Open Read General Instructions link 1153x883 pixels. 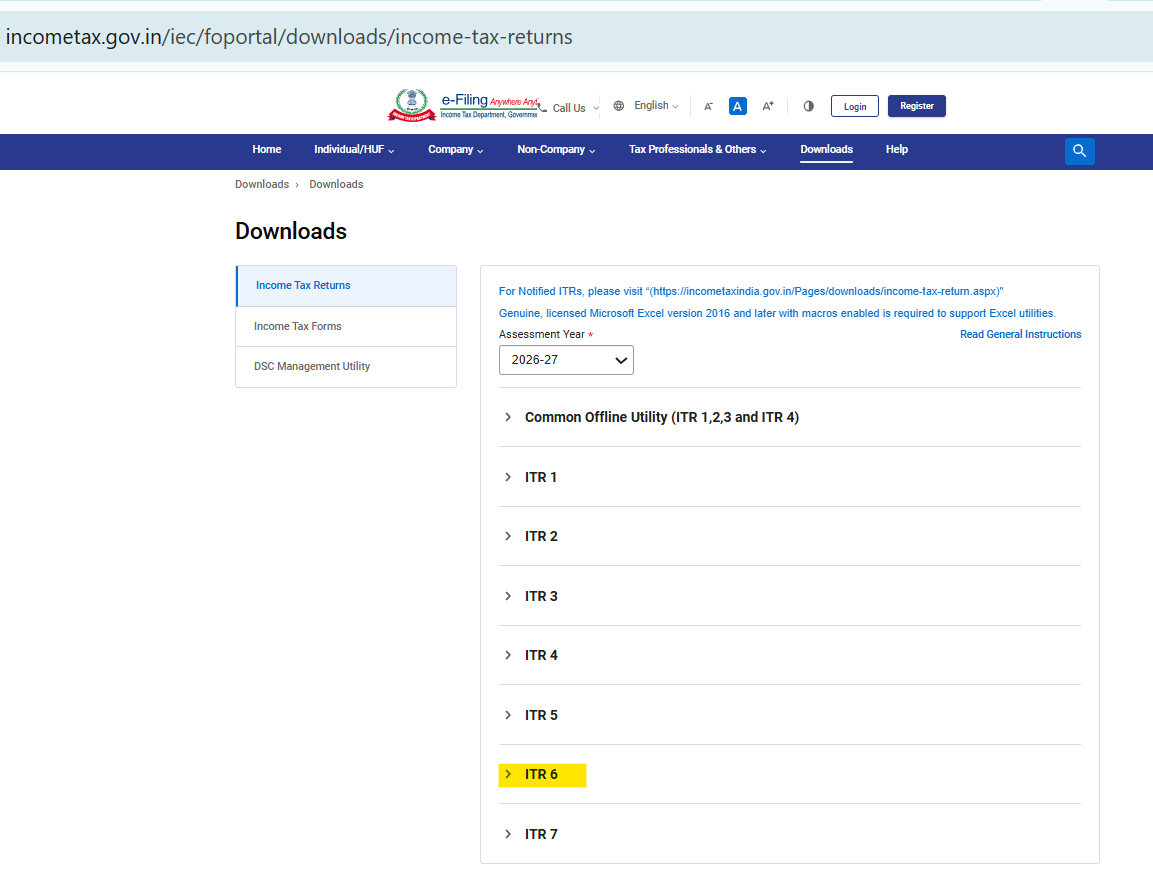(x=1021, y=335)
